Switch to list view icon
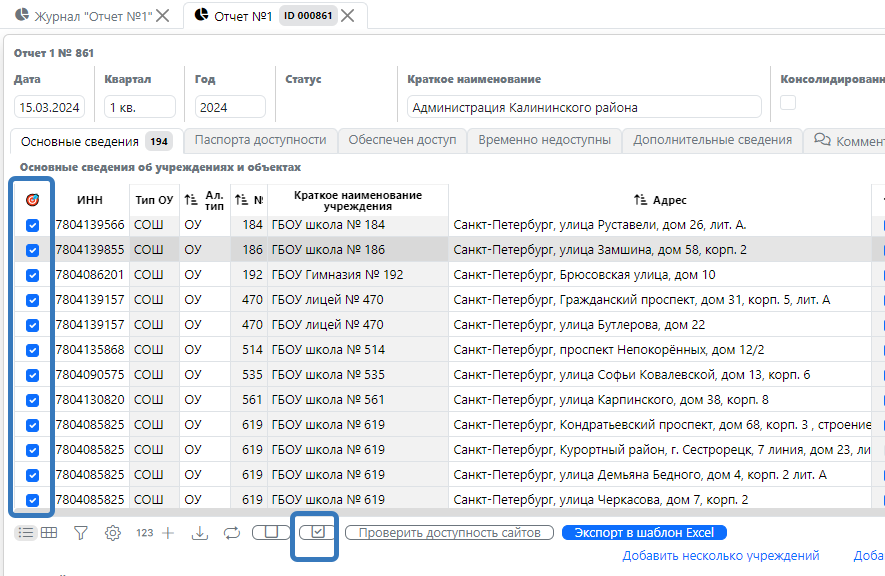Viewport: 885px width, 576px height. (25, 533)
